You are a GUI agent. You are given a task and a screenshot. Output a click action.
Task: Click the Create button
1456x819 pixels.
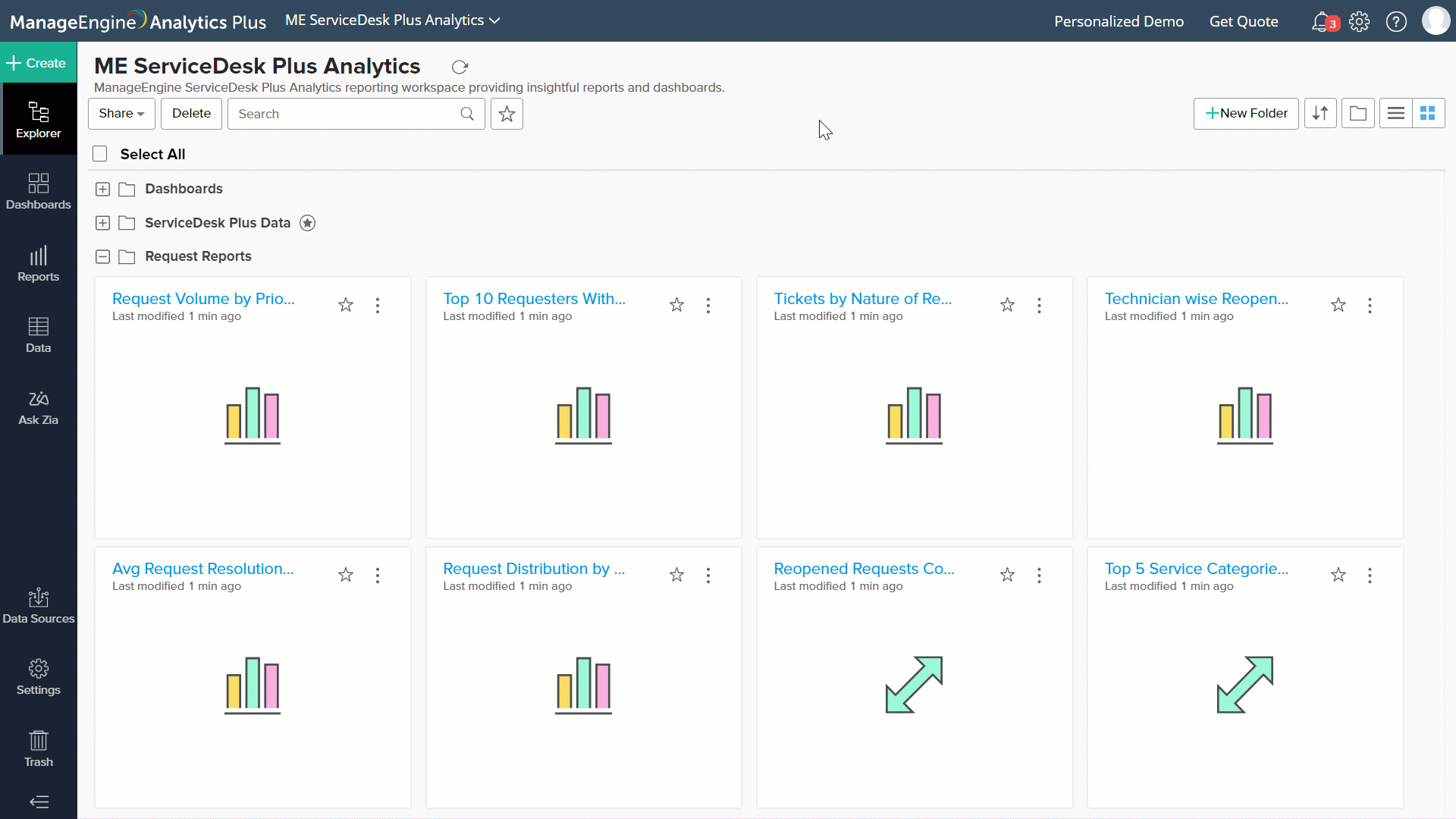[38, 63]
